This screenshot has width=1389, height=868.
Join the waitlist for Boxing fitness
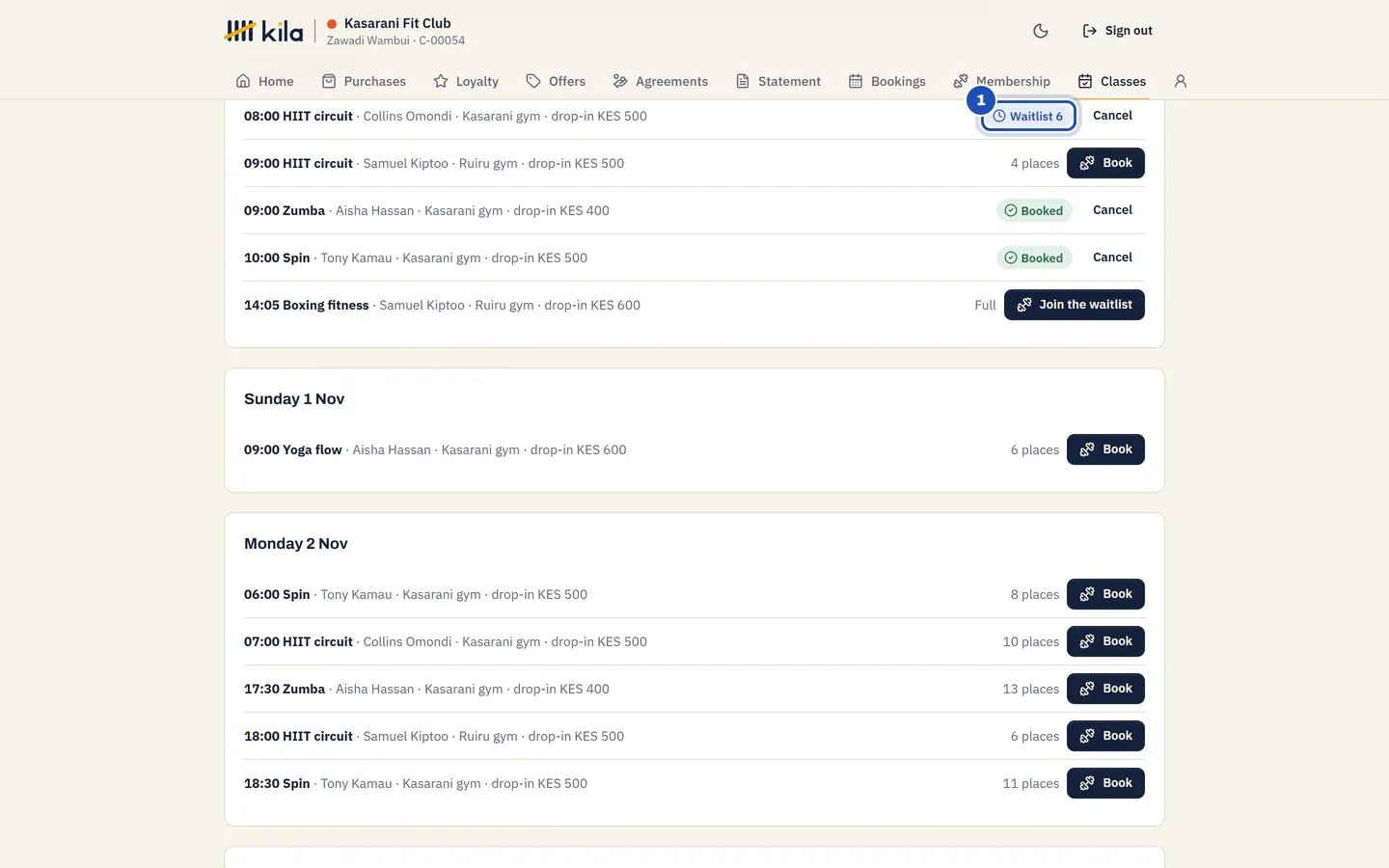click(1075, 305)
